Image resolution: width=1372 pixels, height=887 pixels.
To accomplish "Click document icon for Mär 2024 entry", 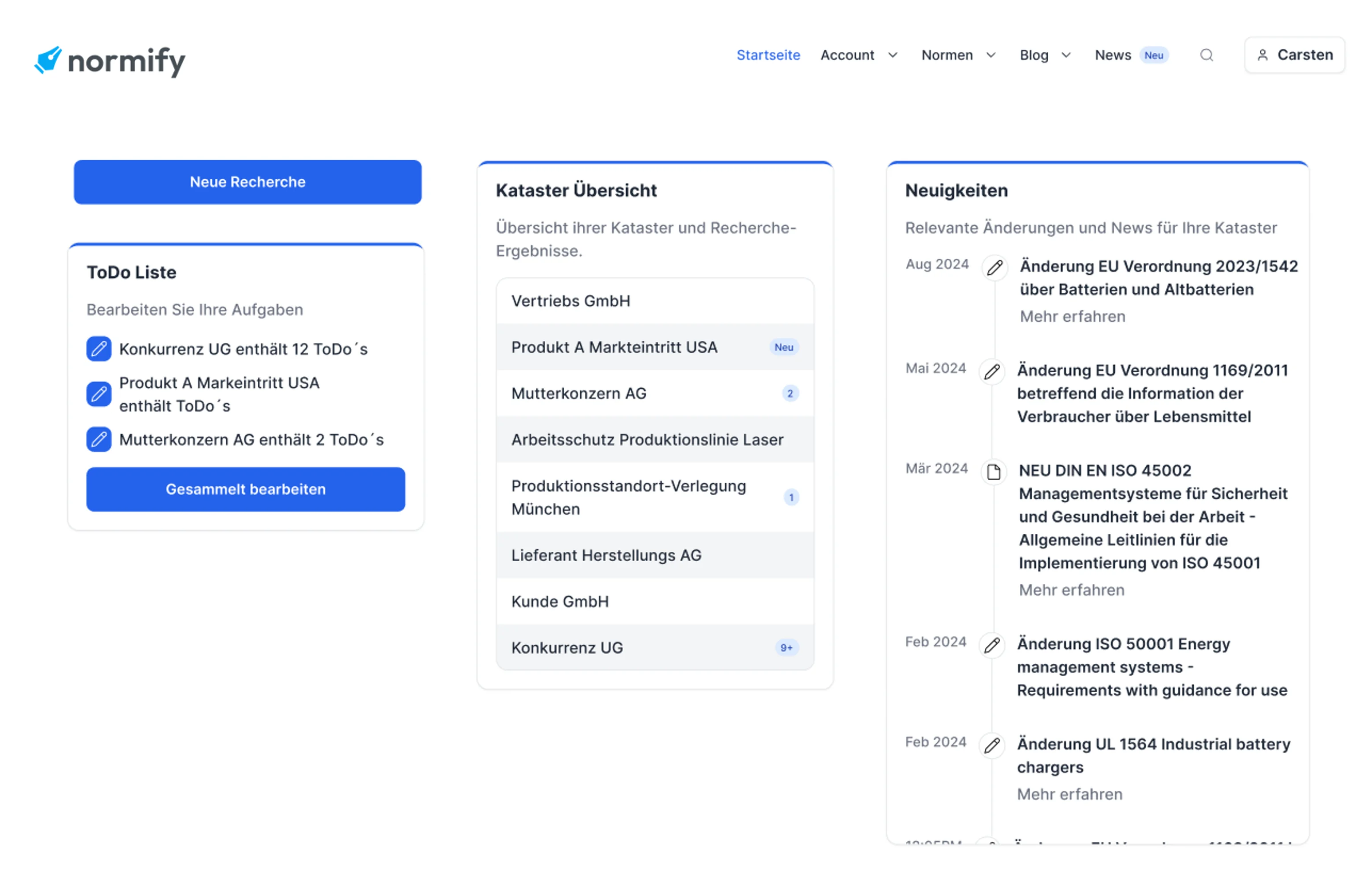I will click(x=993, y=472).
